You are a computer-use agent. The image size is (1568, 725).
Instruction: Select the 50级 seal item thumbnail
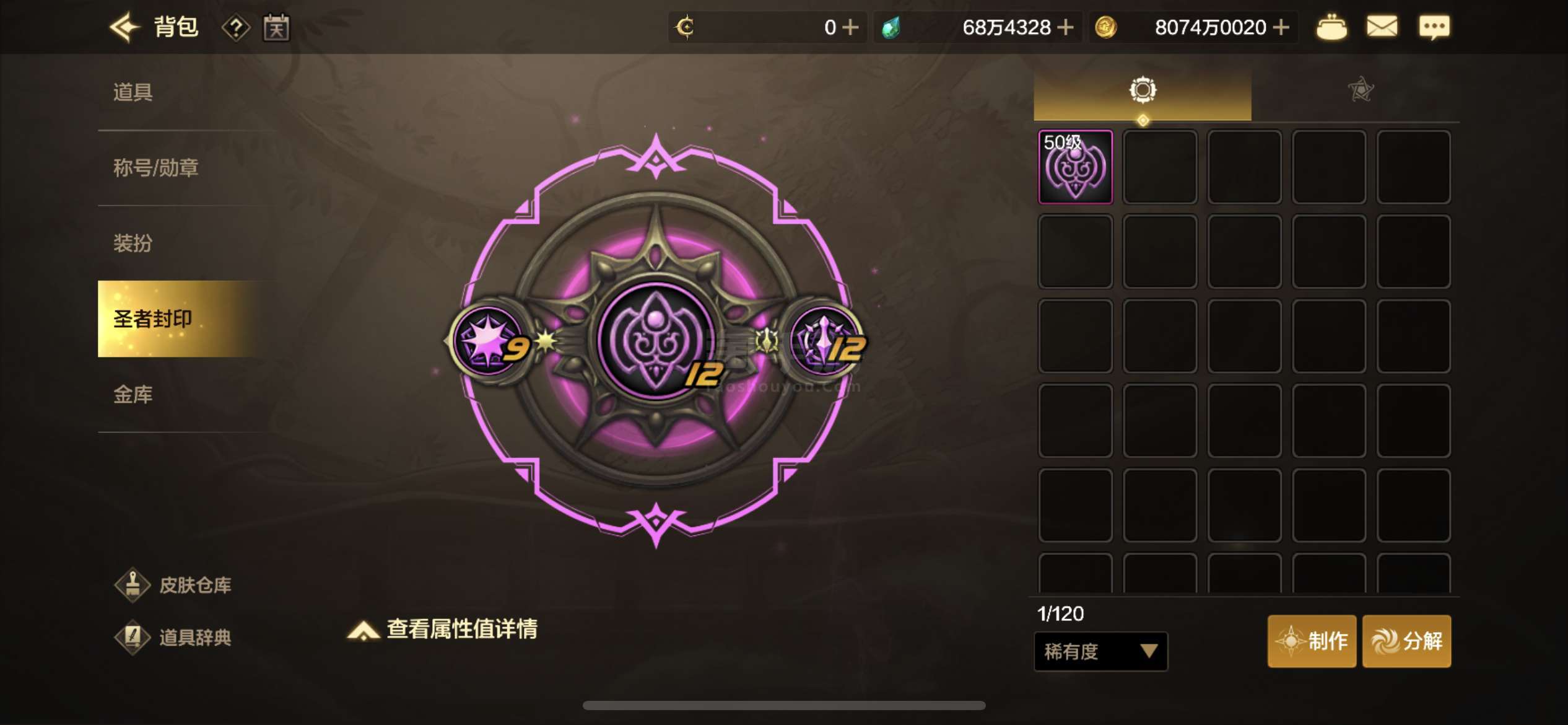(1075, 167)
